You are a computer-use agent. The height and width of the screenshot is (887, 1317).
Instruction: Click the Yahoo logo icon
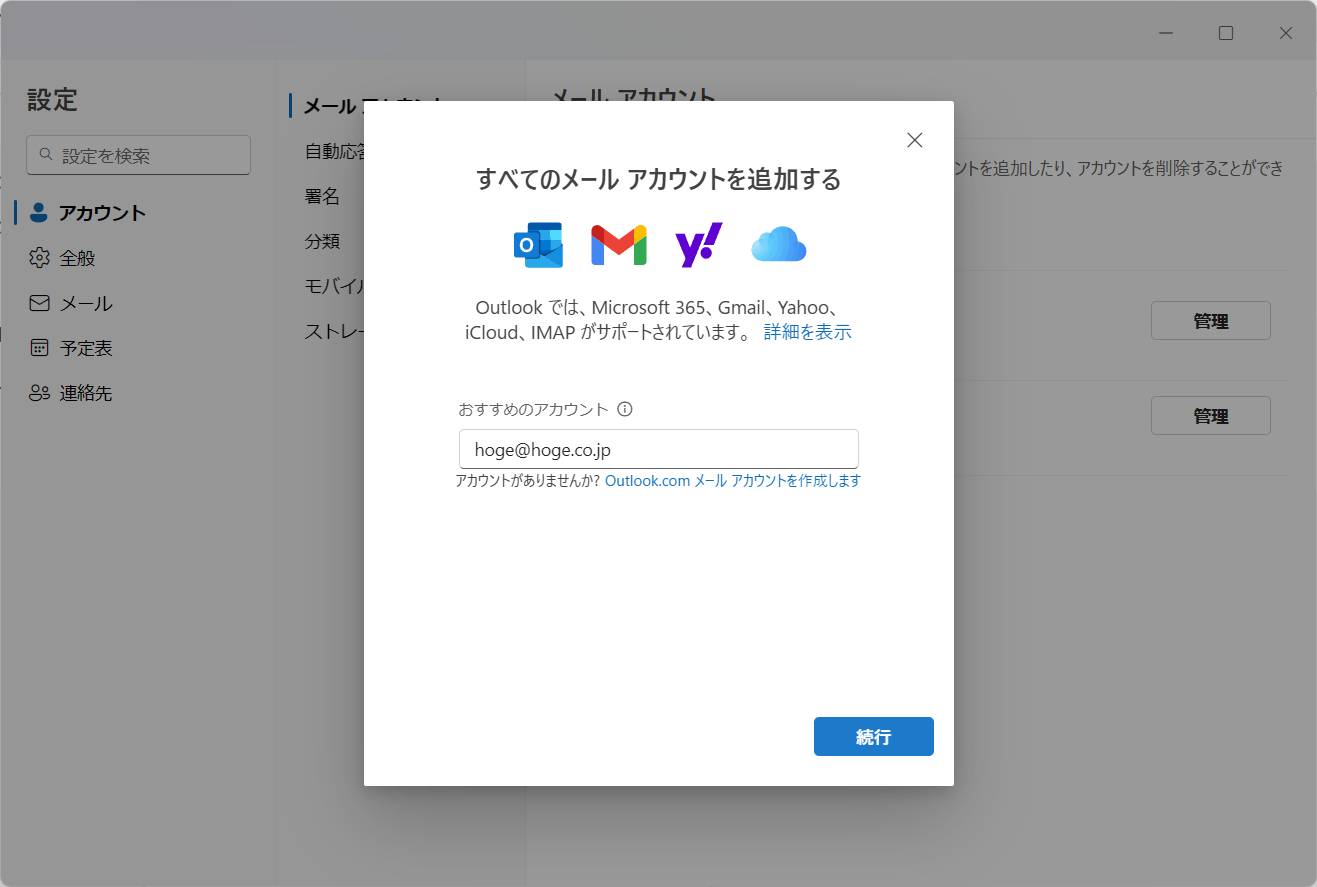pyautogui.click(x=699, y=245)
